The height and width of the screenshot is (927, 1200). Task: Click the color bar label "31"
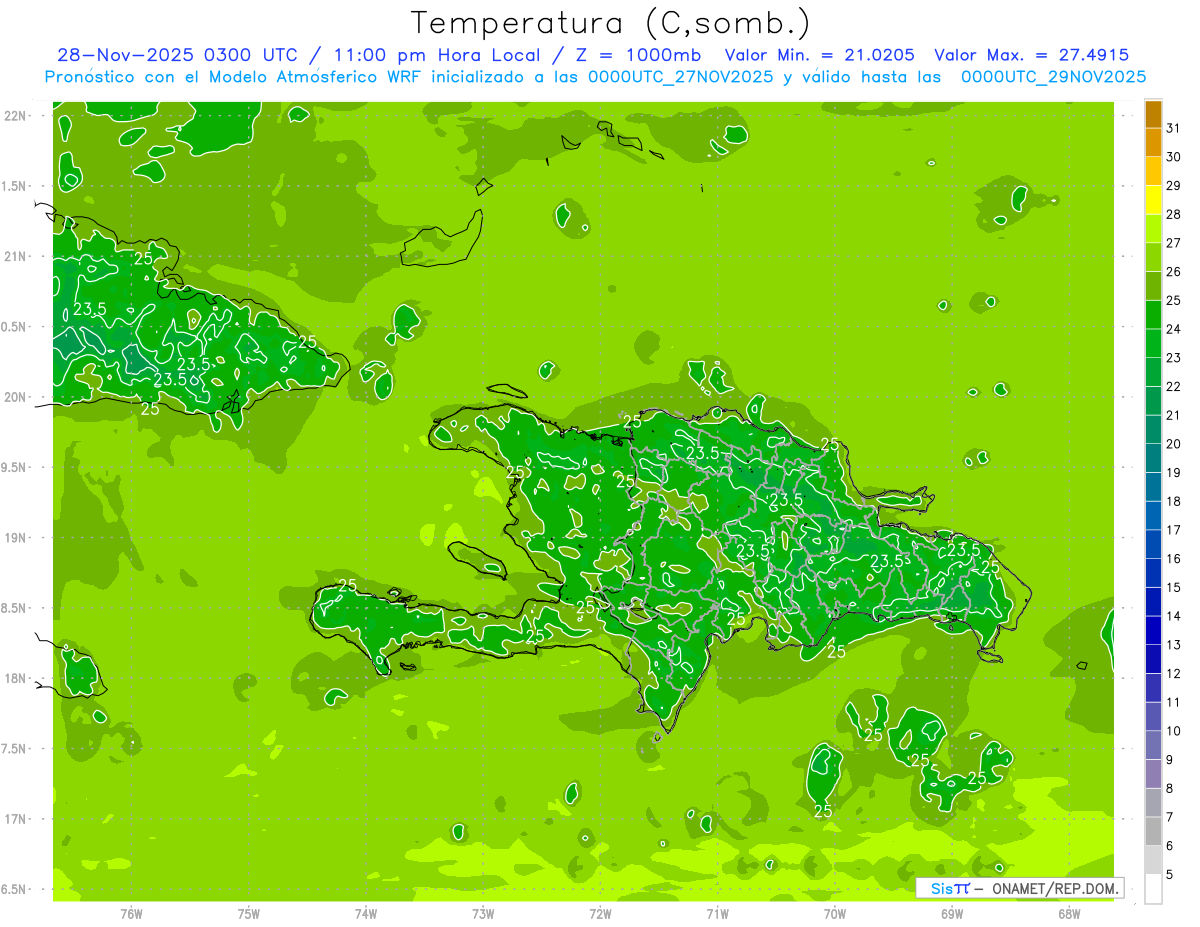(x=1173, y=128)
